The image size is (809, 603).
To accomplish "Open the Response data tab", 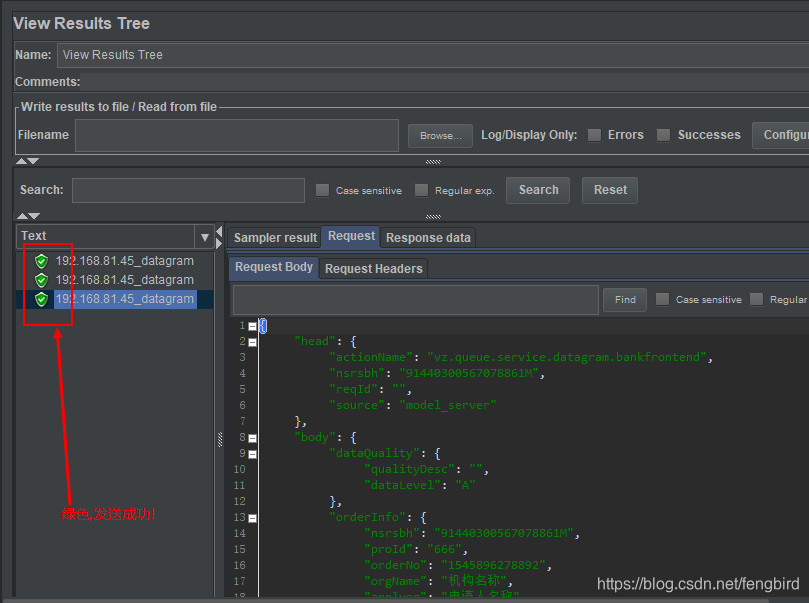I will (428, 238).
